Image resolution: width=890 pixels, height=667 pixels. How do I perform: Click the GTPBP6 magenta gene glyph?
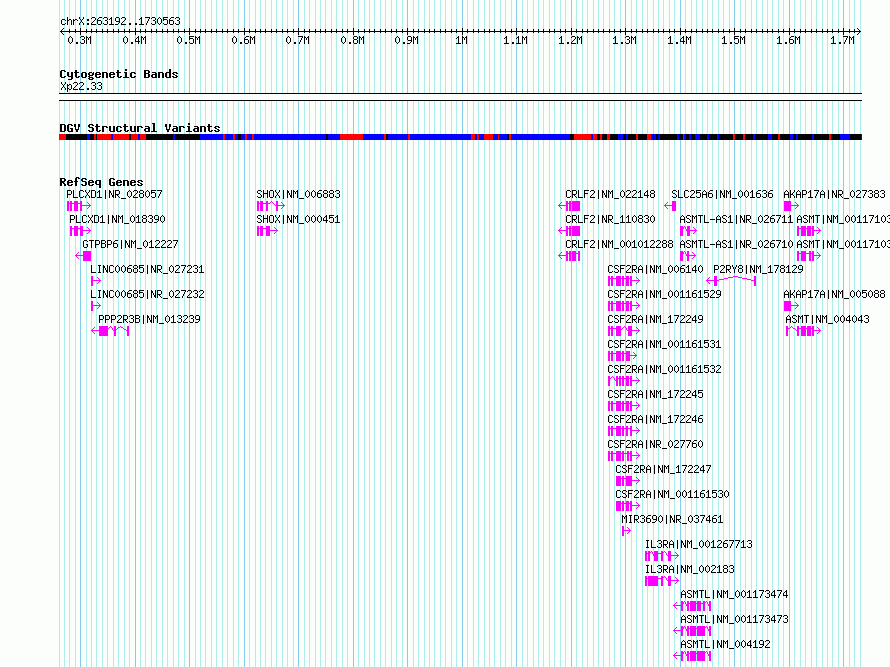coord(83,256)
